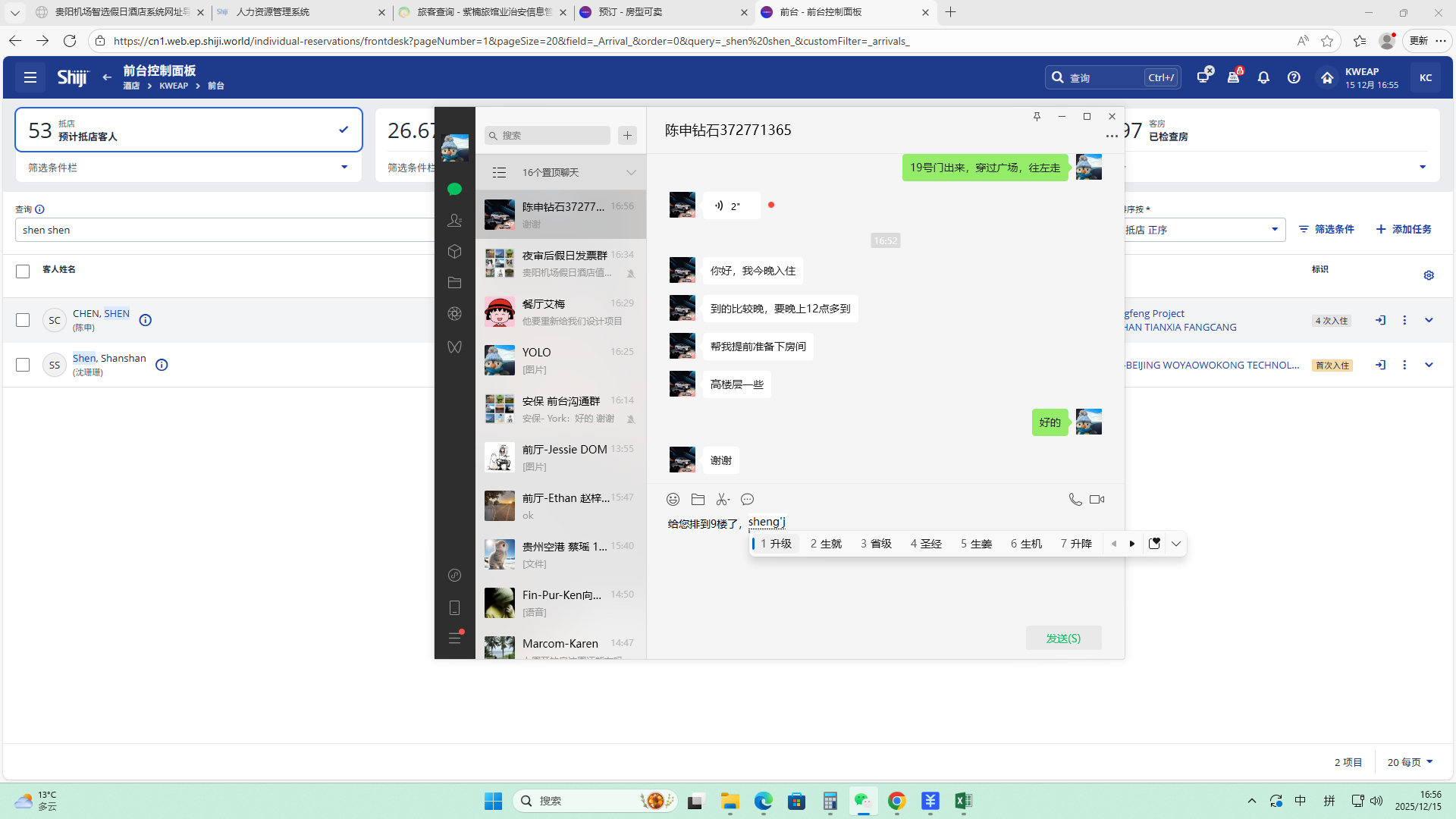Click the scissors screenshot icon in chat
Screen dimensions: 1456x819
click(x=722, y=499)
